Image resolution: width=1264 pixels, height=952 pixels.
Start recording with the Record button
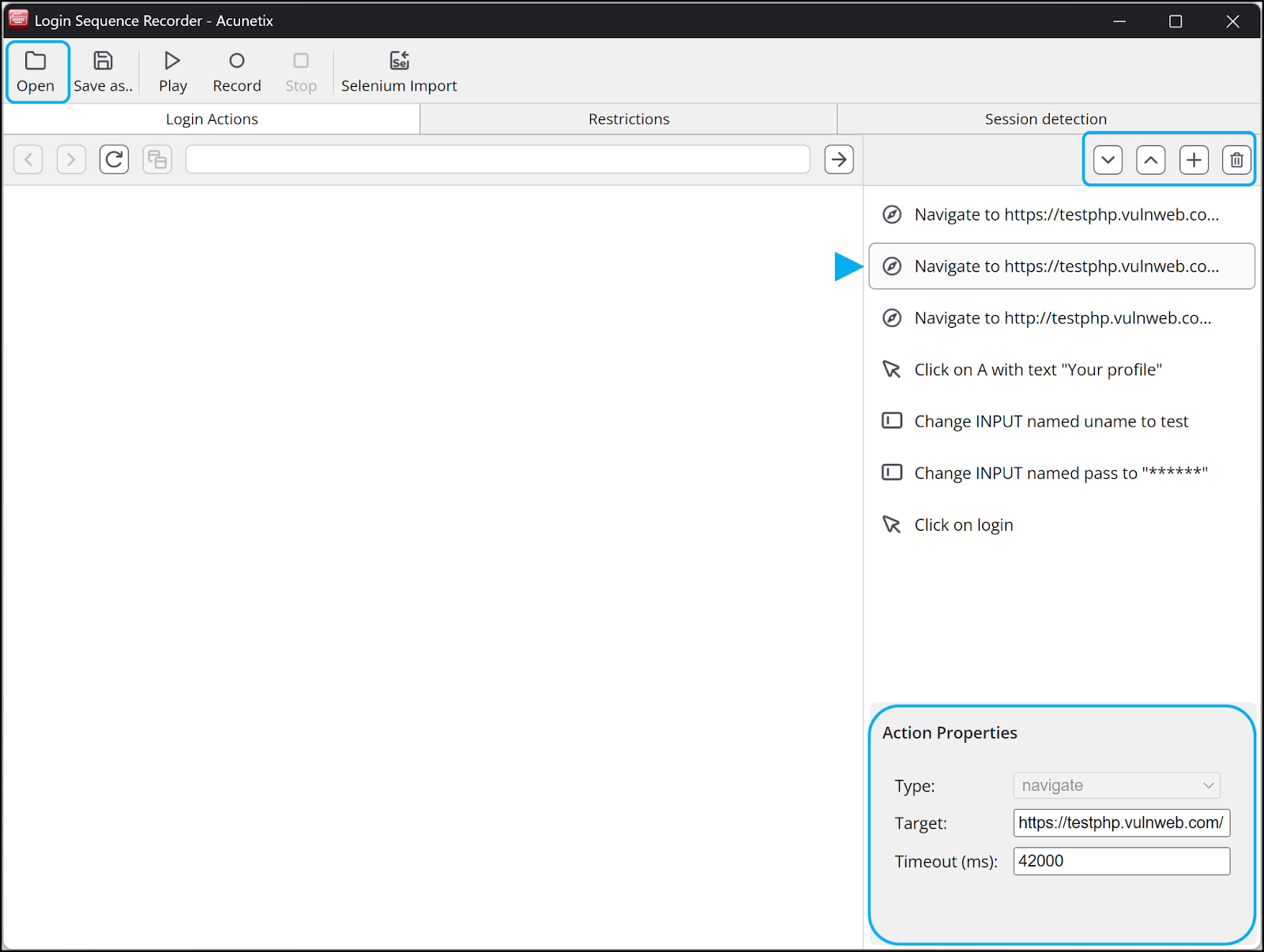coord(237,72)
